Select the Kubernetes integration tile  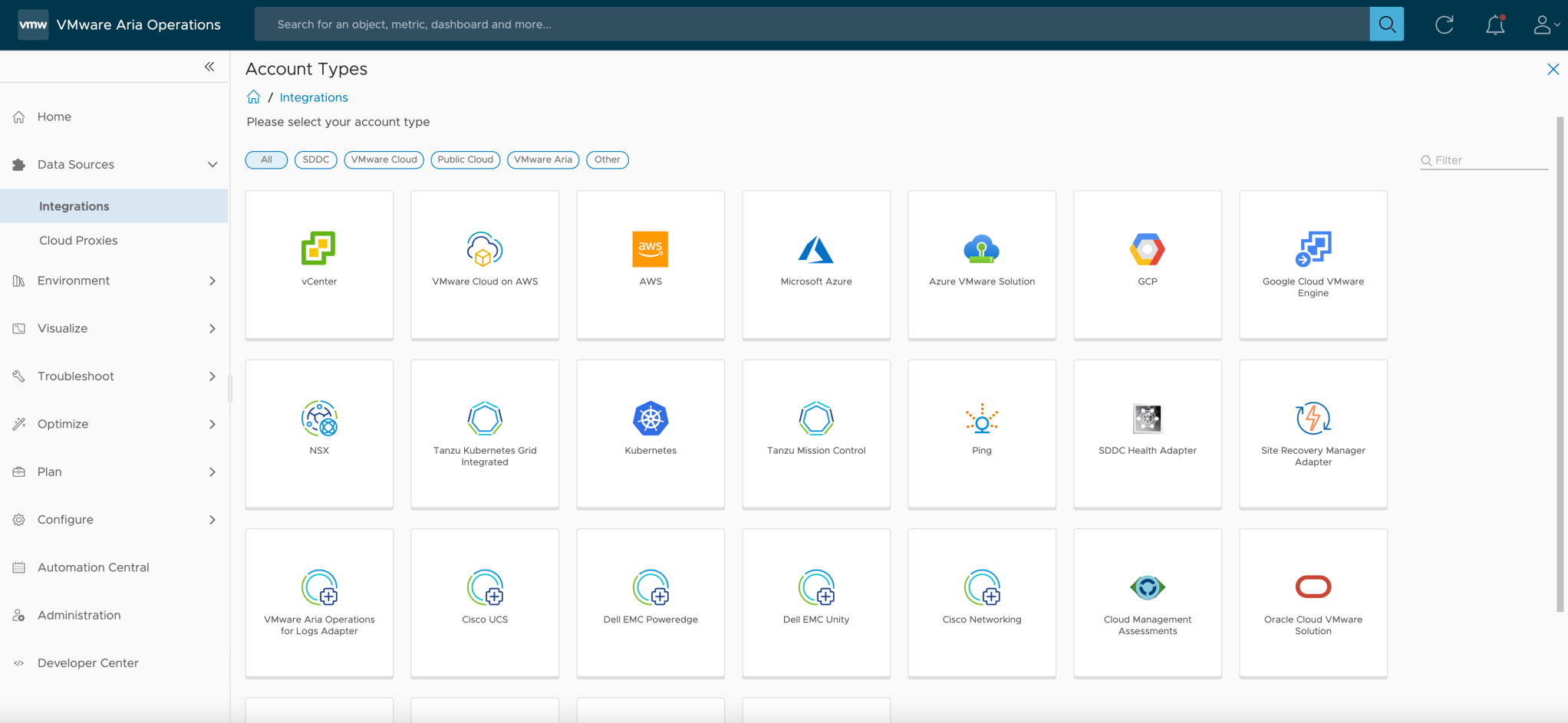650,433
